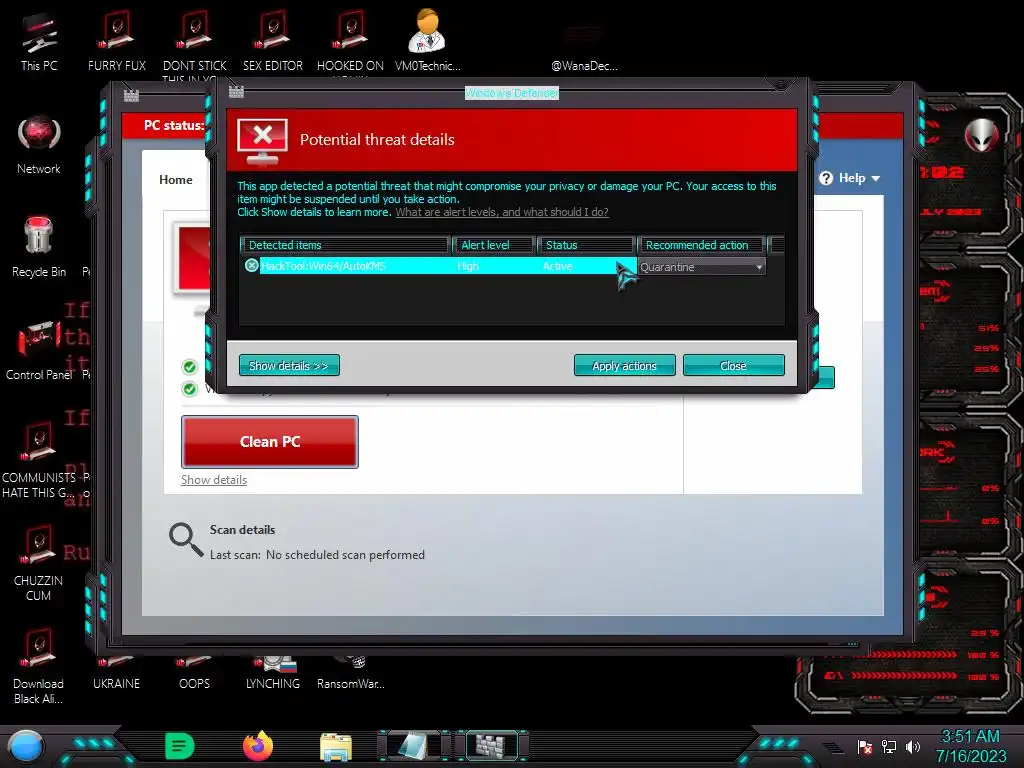The width and height of the screenshot is (1024, 768).
Task: Open RansomWar... desktop shortcut
Action: (351, 674)
